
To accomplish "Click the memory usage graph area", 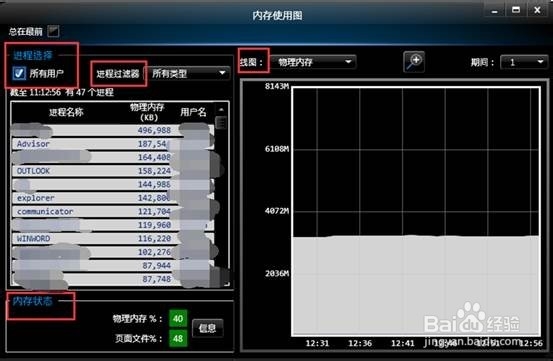I will click(416, 212).
